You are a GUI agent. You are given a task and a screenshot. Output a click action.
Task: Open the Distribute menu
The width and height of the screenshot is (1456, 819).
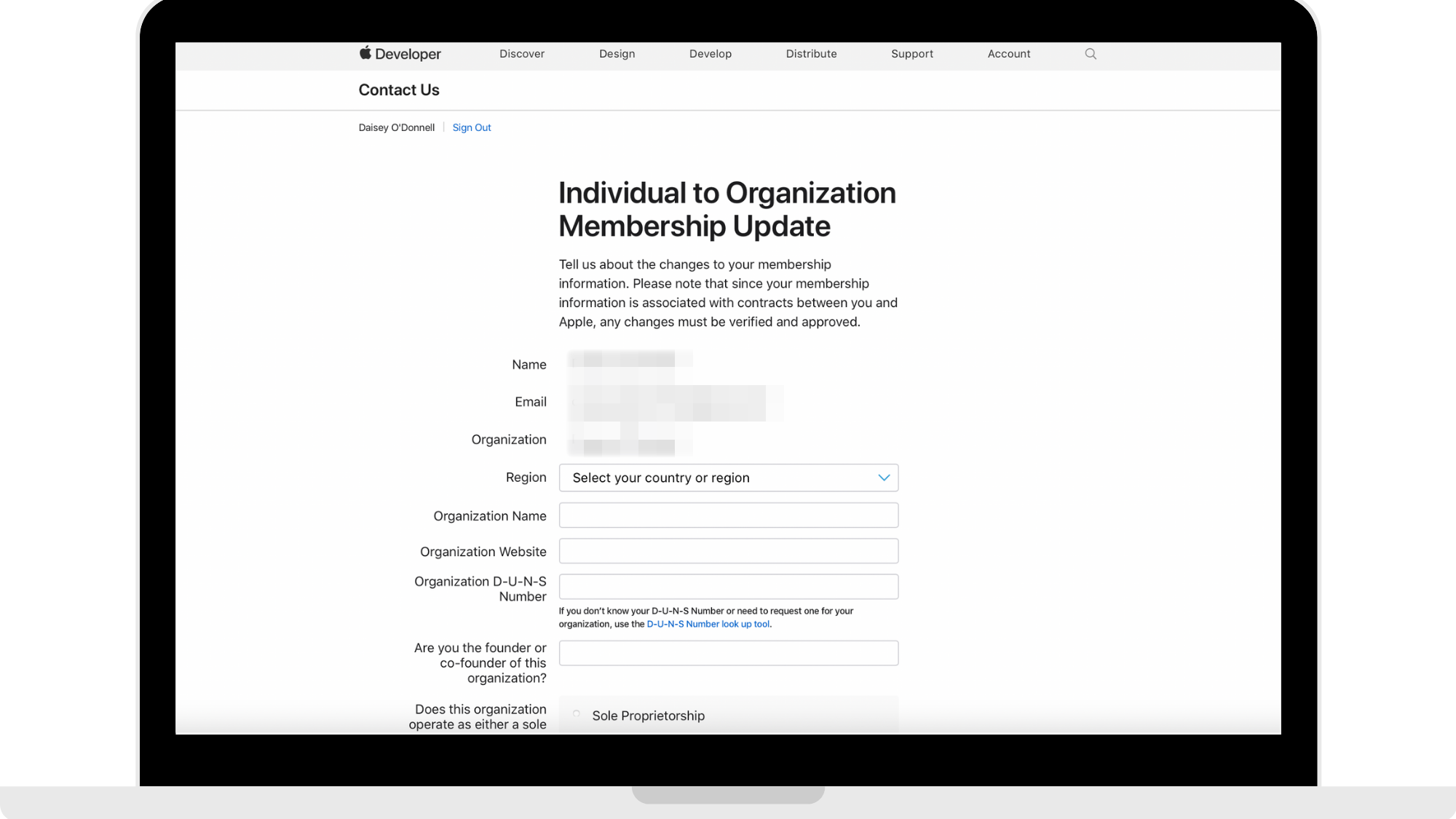(x=811, y=54)
